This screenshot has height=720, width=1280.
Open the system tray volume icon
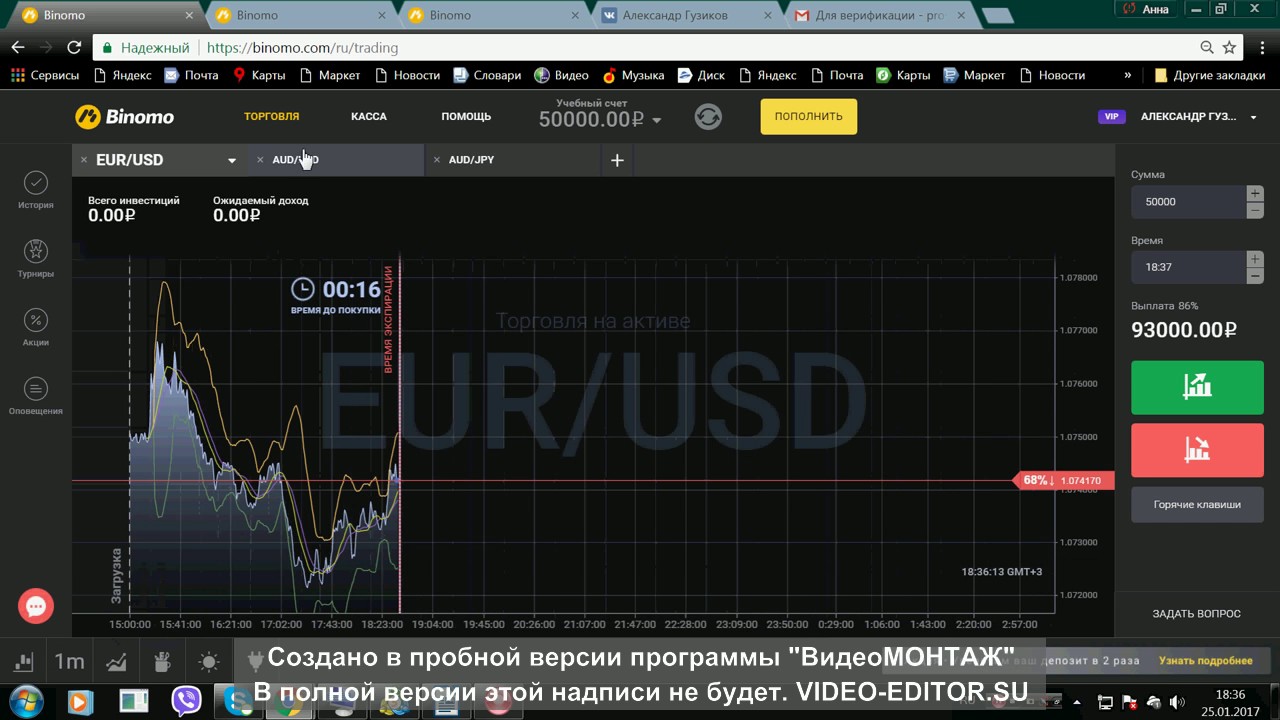point(1176,702)
